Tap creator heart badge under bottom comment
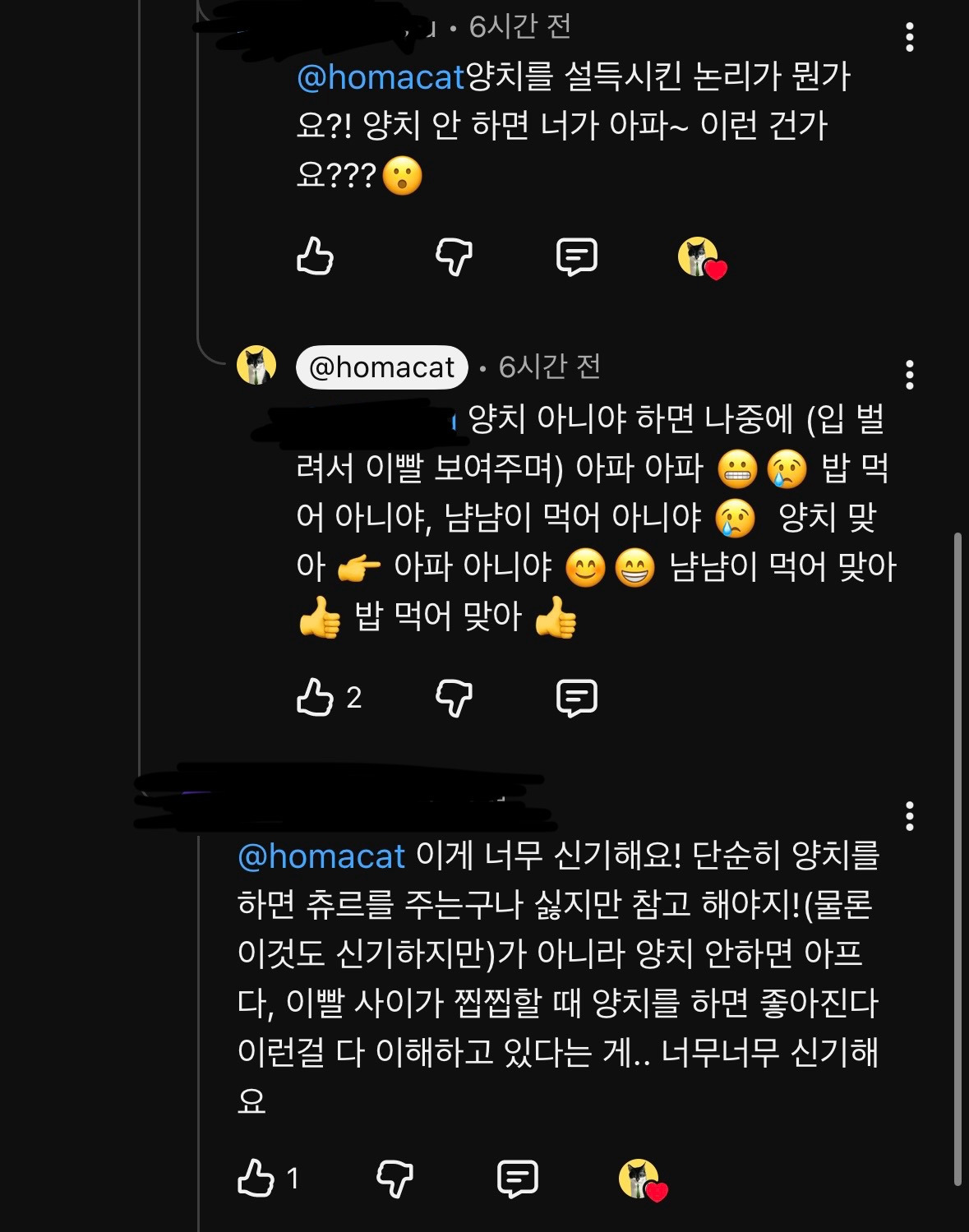969x1232 pixels. coord(643,1180)
